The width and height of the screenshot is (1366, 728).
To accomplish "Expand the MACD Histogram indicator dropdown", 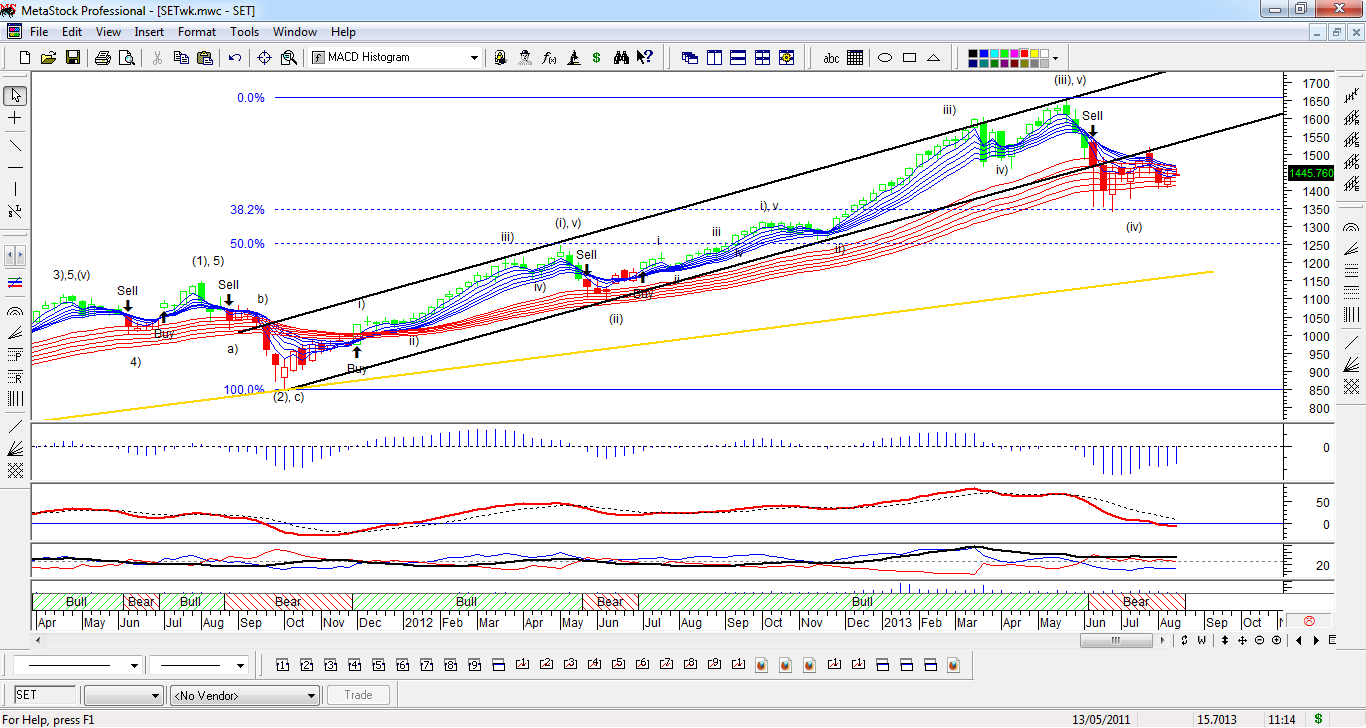I will [x=475, y=58].
